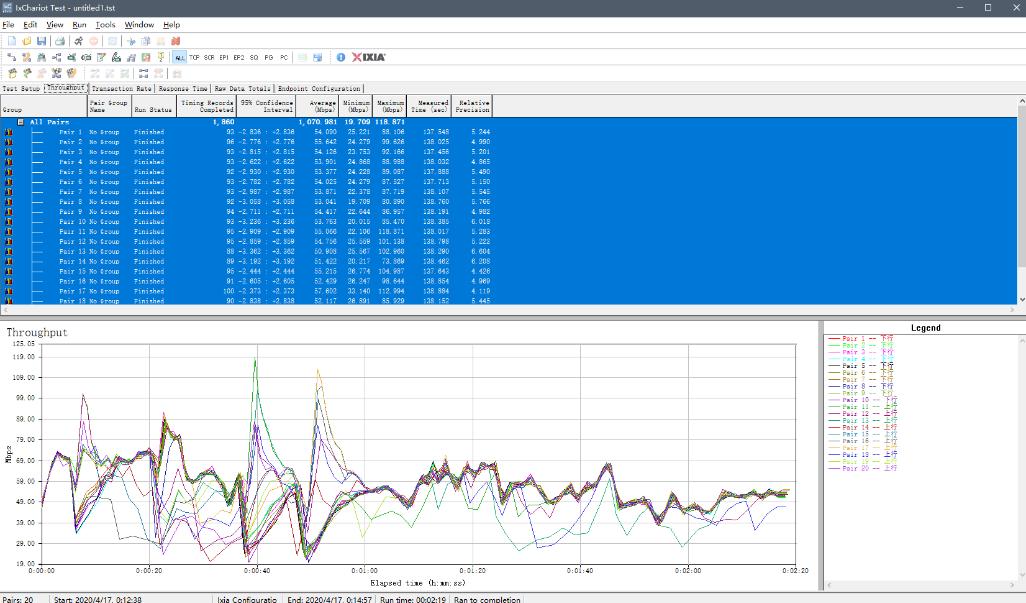The height and width of the screenshot is (603, 1026).
Task: Click the IXIA logo in toolbar
Action: pyautogui.click(x=368, y=57)
